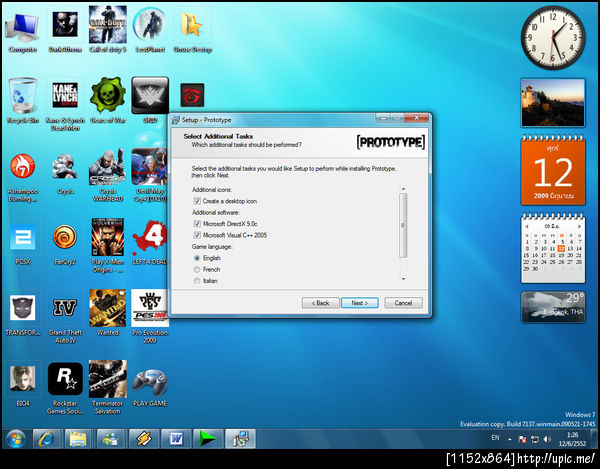The image size is (600, 469).
Task: Select Italian game language
Action: coord(197,281)
